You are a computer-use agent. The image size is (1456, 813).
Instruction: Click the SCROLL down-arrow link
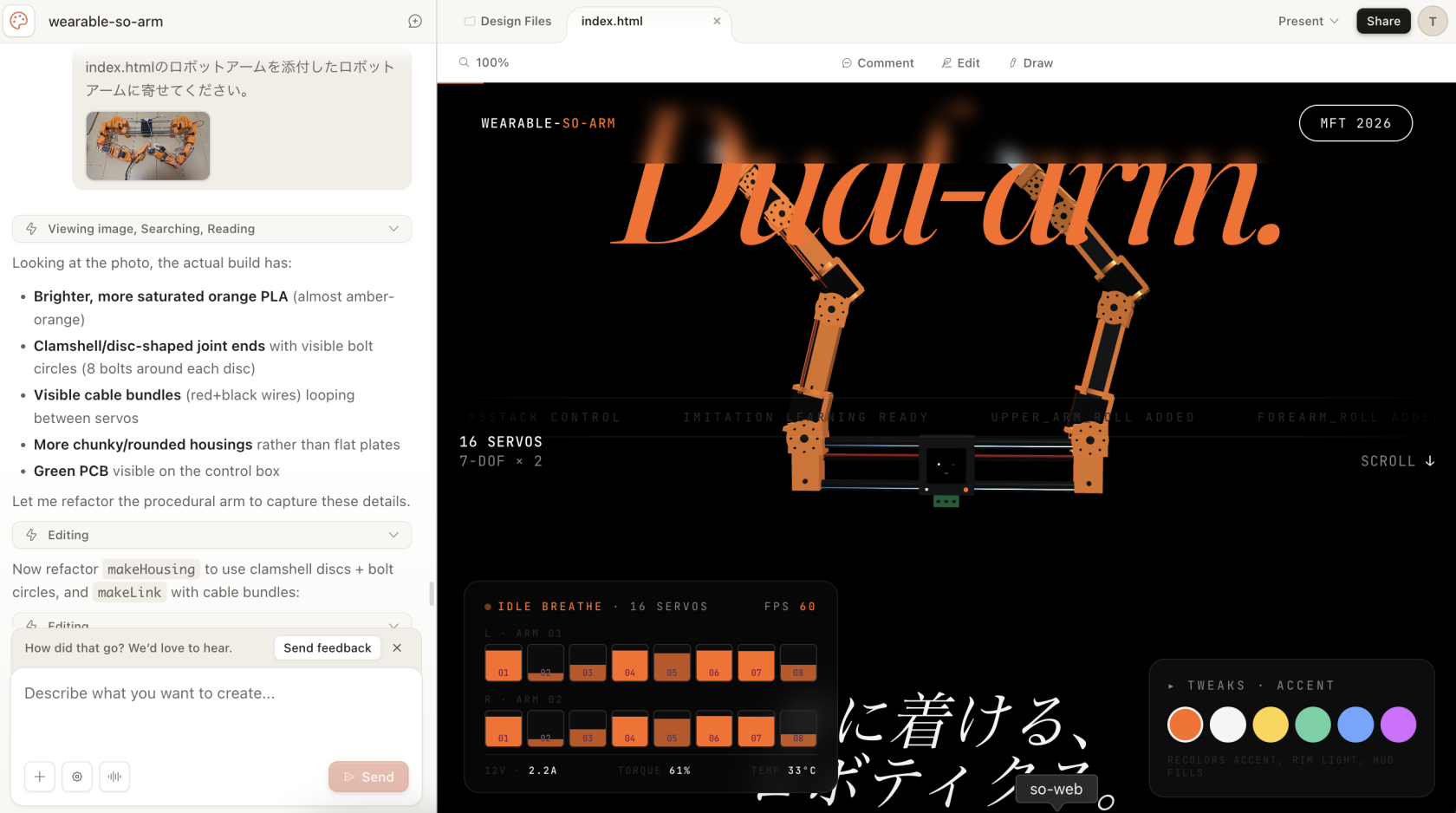(x=1397, y=461)
